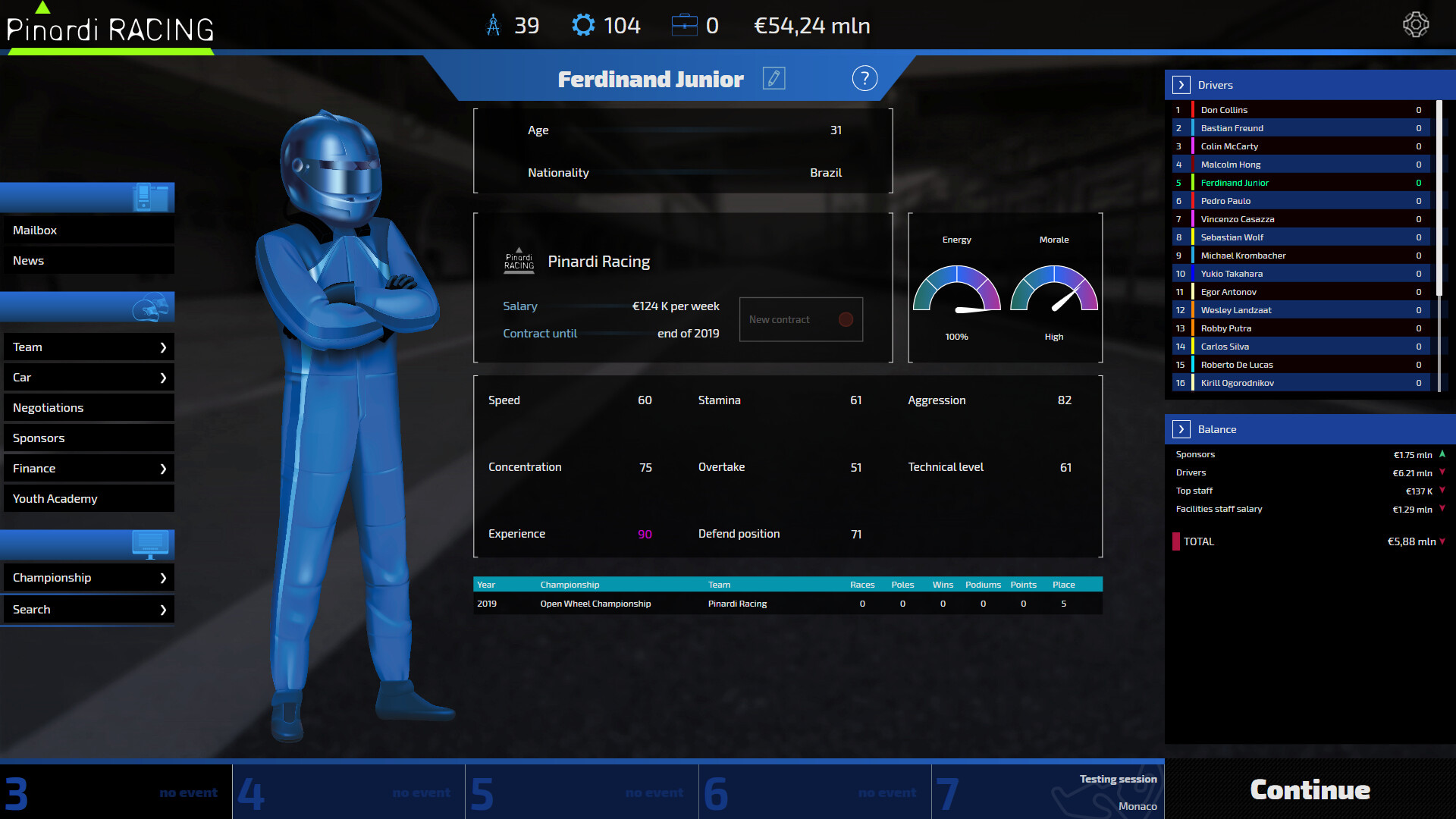Click the monitor championship section icon

click(x=150, y=544)
